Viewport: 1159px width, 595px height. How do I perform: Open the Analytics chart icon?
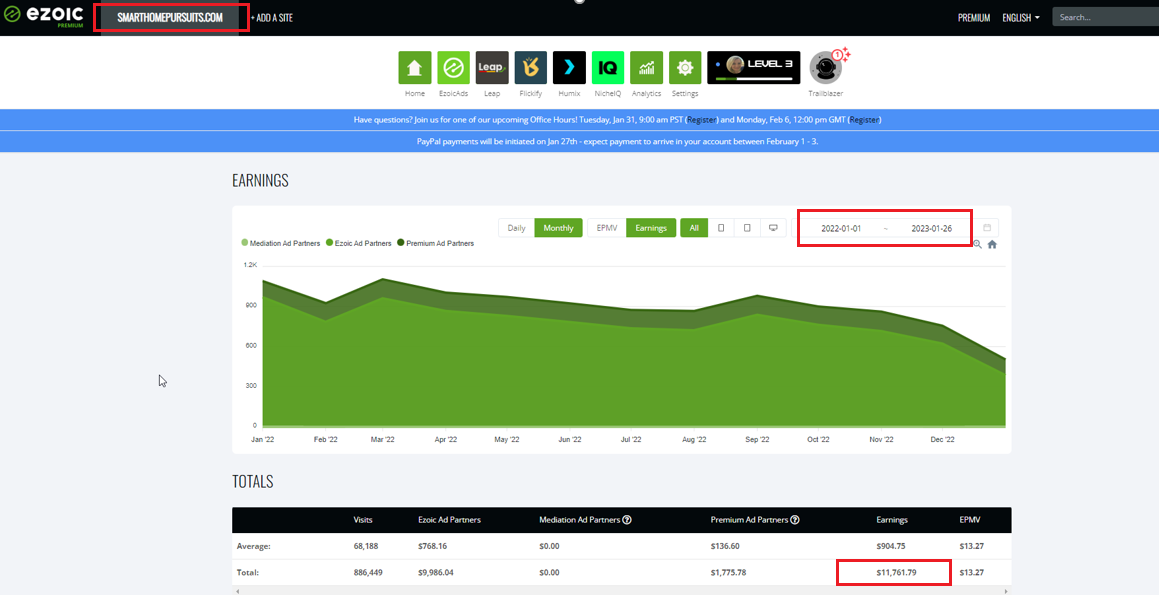tap(646, 68)
